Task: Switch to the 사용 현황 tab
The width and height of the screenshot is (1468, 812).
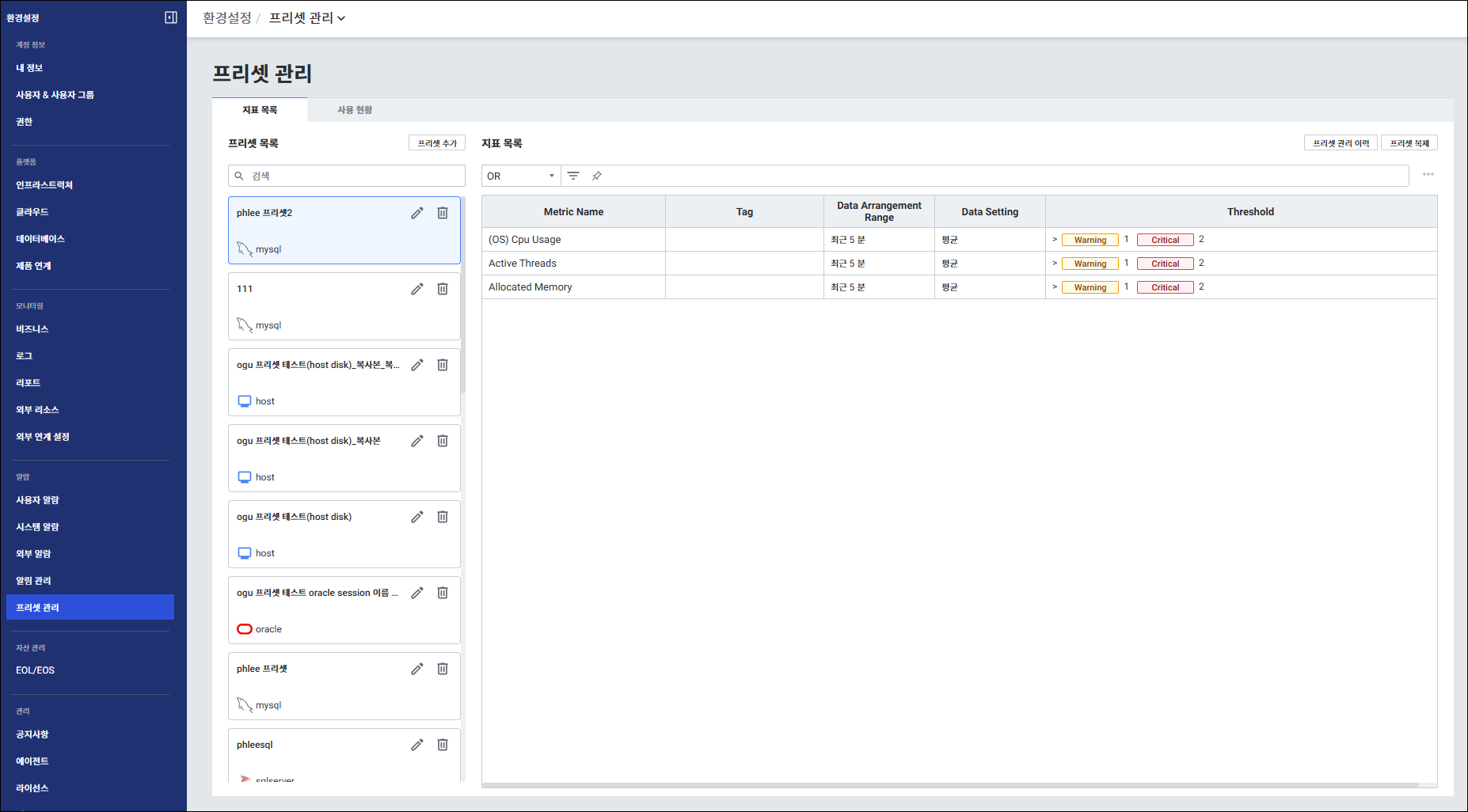Action: coord(355,110)
